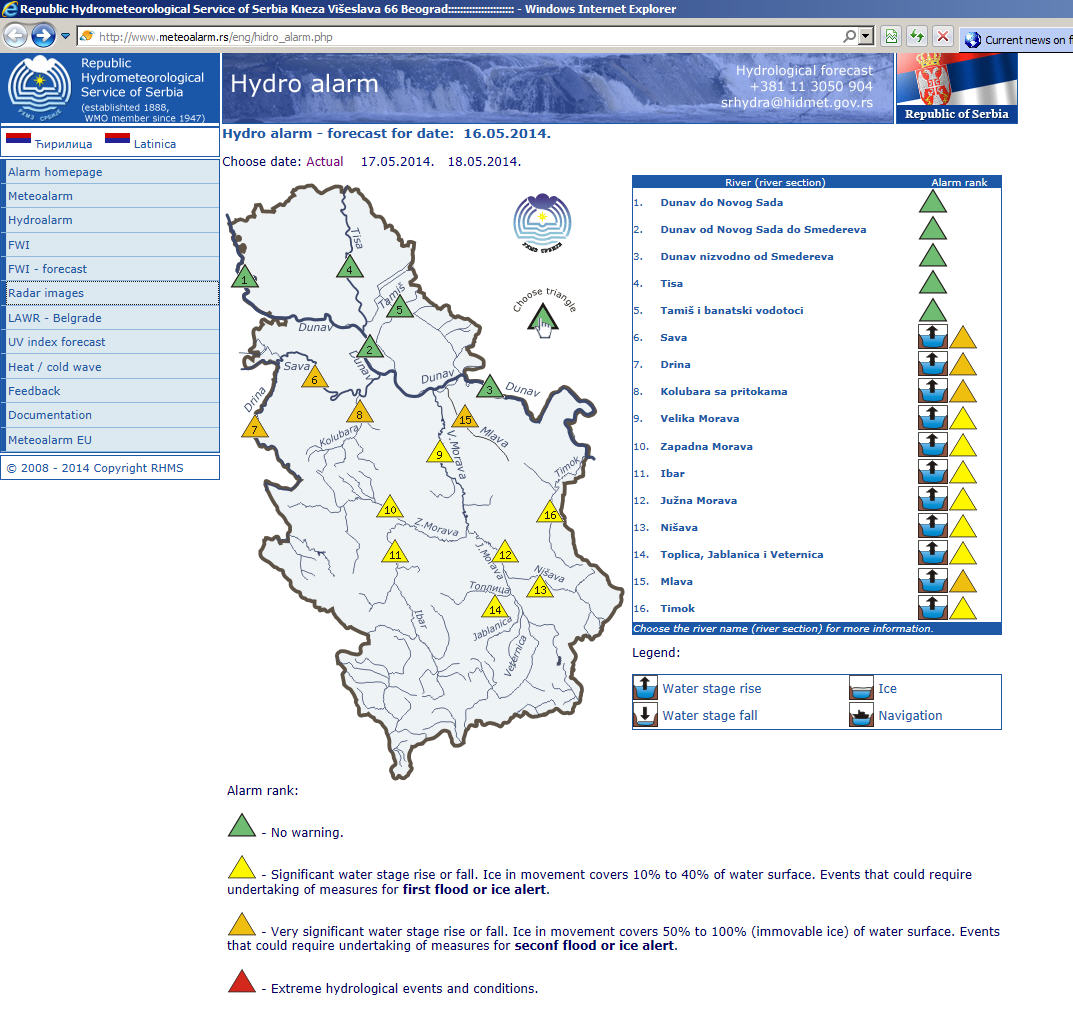Select yellow triangle 16 on Timok

(x=549, y=514)
